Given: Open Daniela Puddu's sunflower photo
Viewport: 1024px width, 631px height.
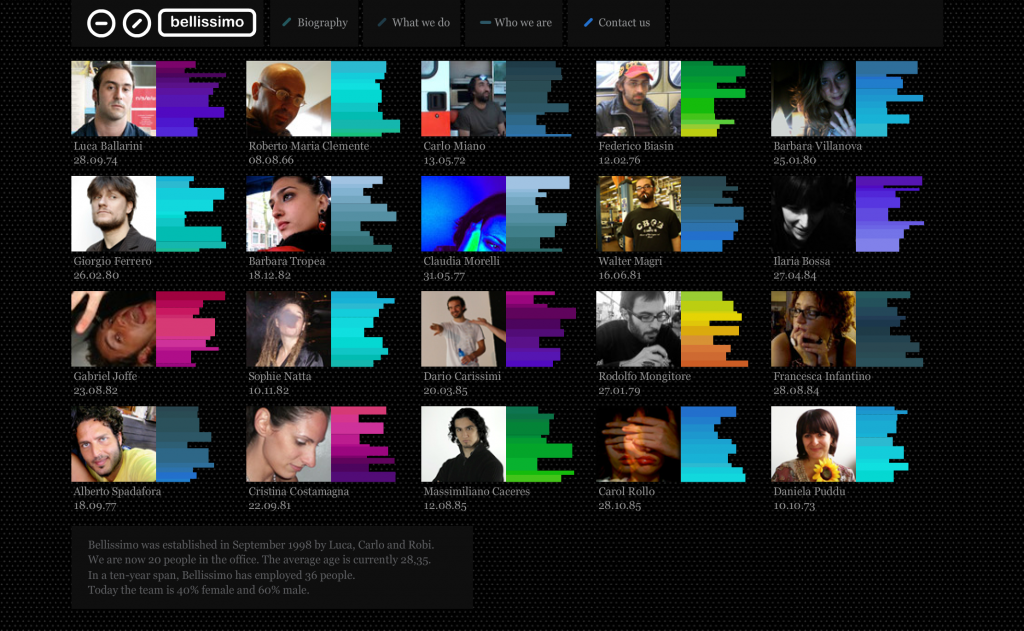Looking at the screenshot, I should click(x=813, y=444).
